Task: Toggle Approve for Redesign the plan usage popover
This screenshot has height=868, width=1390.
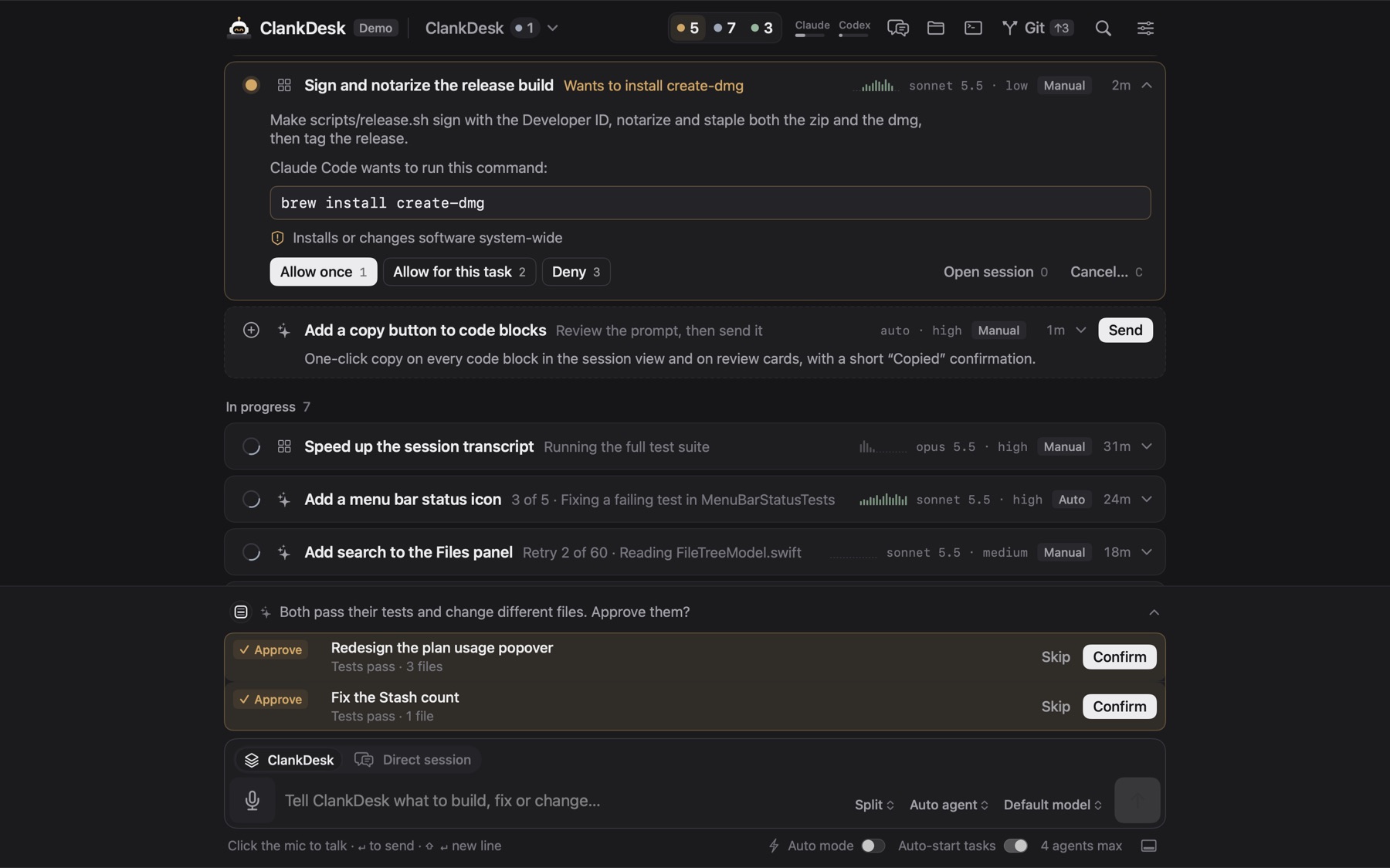Action: click(x=271, y=649)
